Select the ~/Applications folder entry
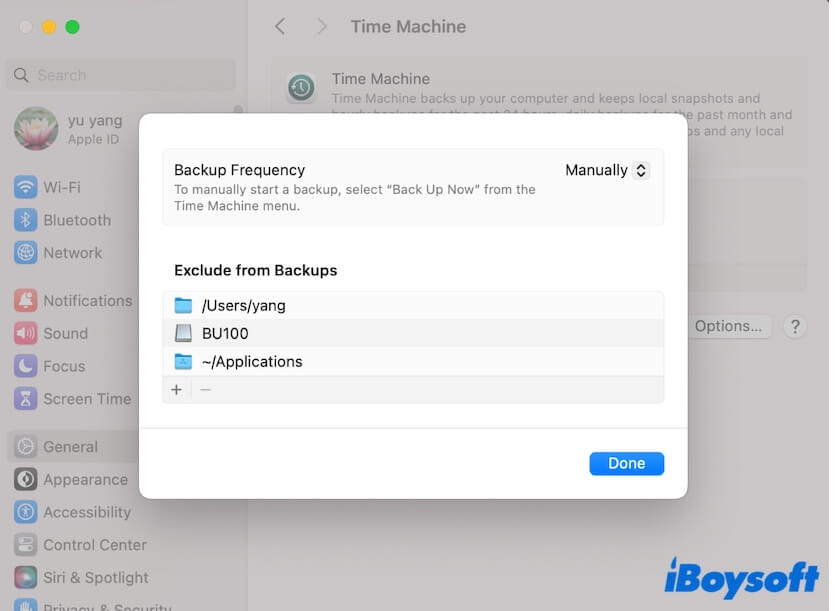Screen dimensions: 835x611 pos(251,362)
